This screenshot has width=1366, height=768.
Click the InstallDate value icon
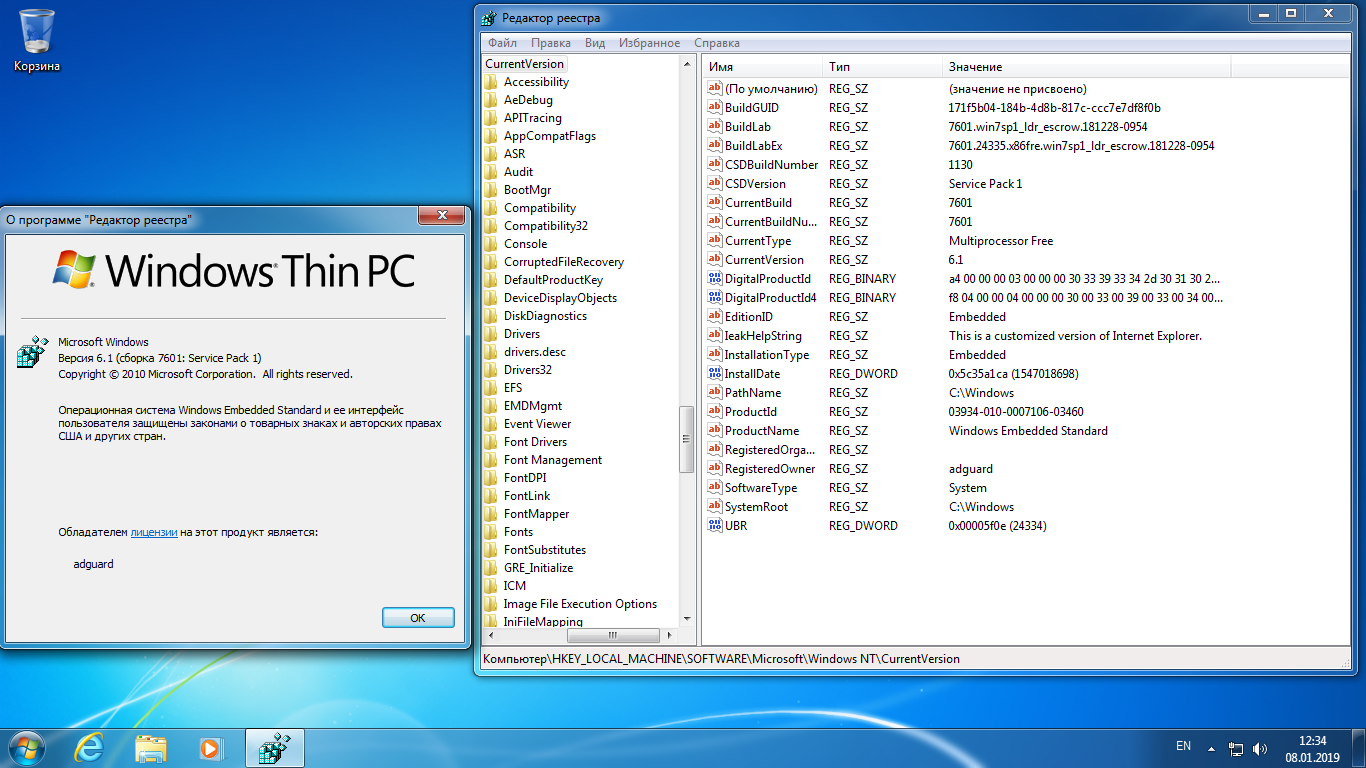tap(714, 373)
